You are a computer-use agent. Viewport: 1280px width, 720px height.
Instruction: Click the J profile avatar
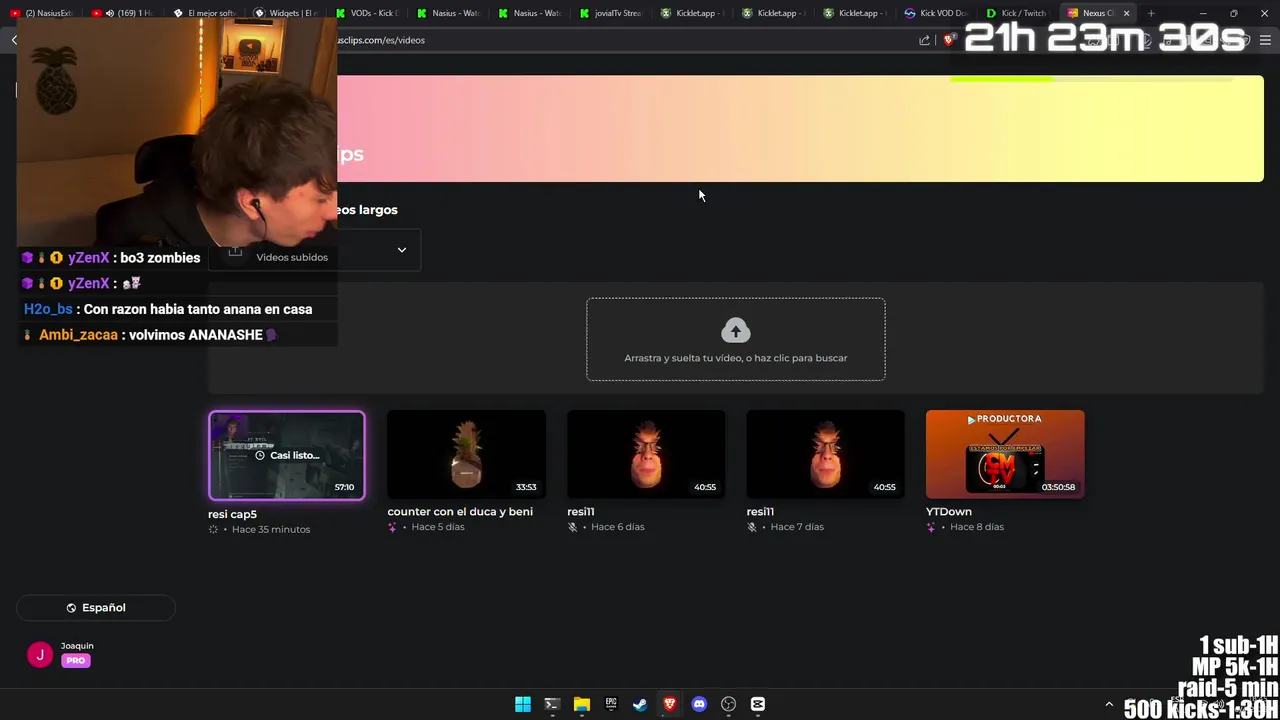coord(40,655)
